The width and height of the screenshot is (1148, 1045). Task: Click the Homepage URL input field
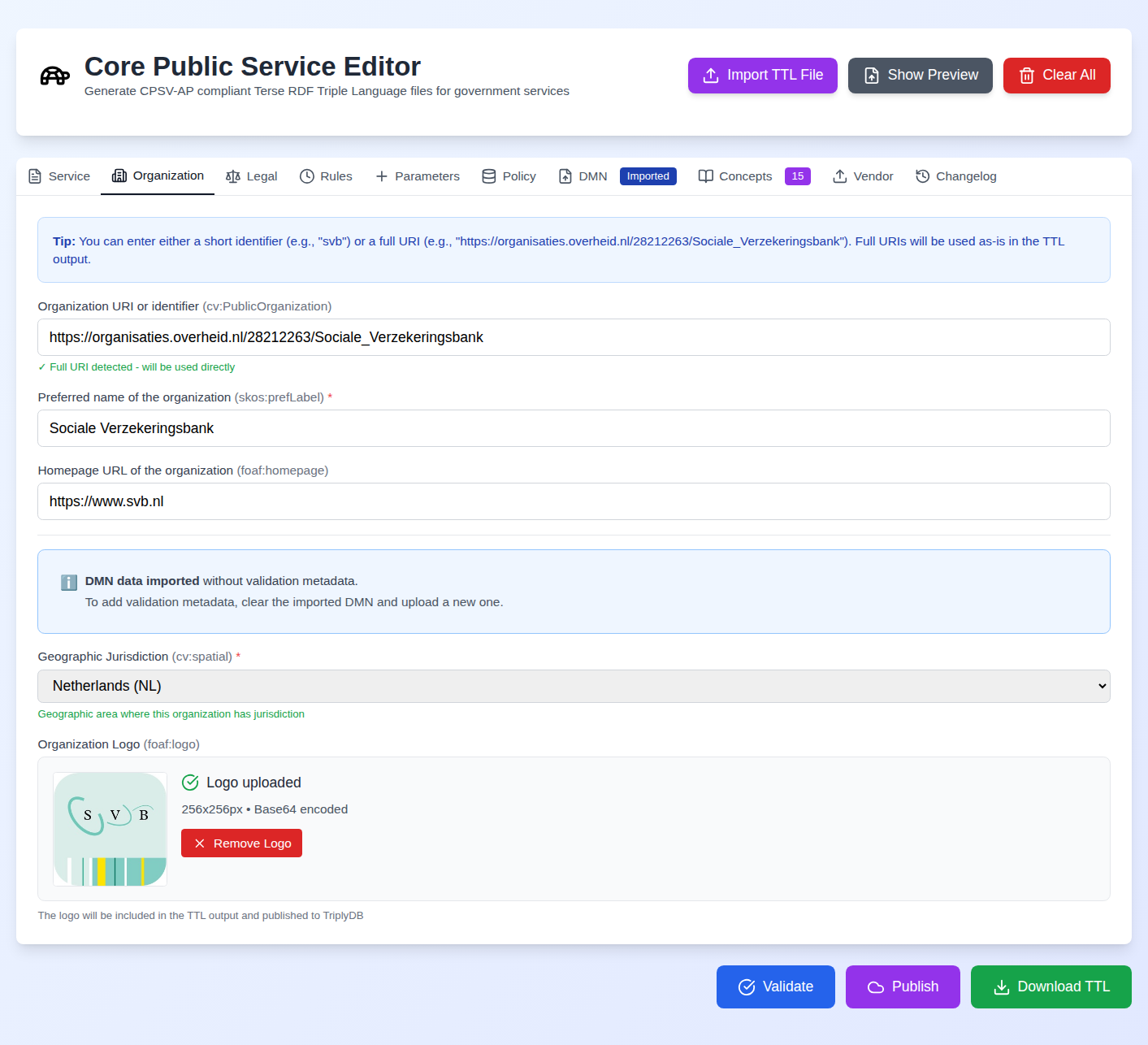coord(574,501)
